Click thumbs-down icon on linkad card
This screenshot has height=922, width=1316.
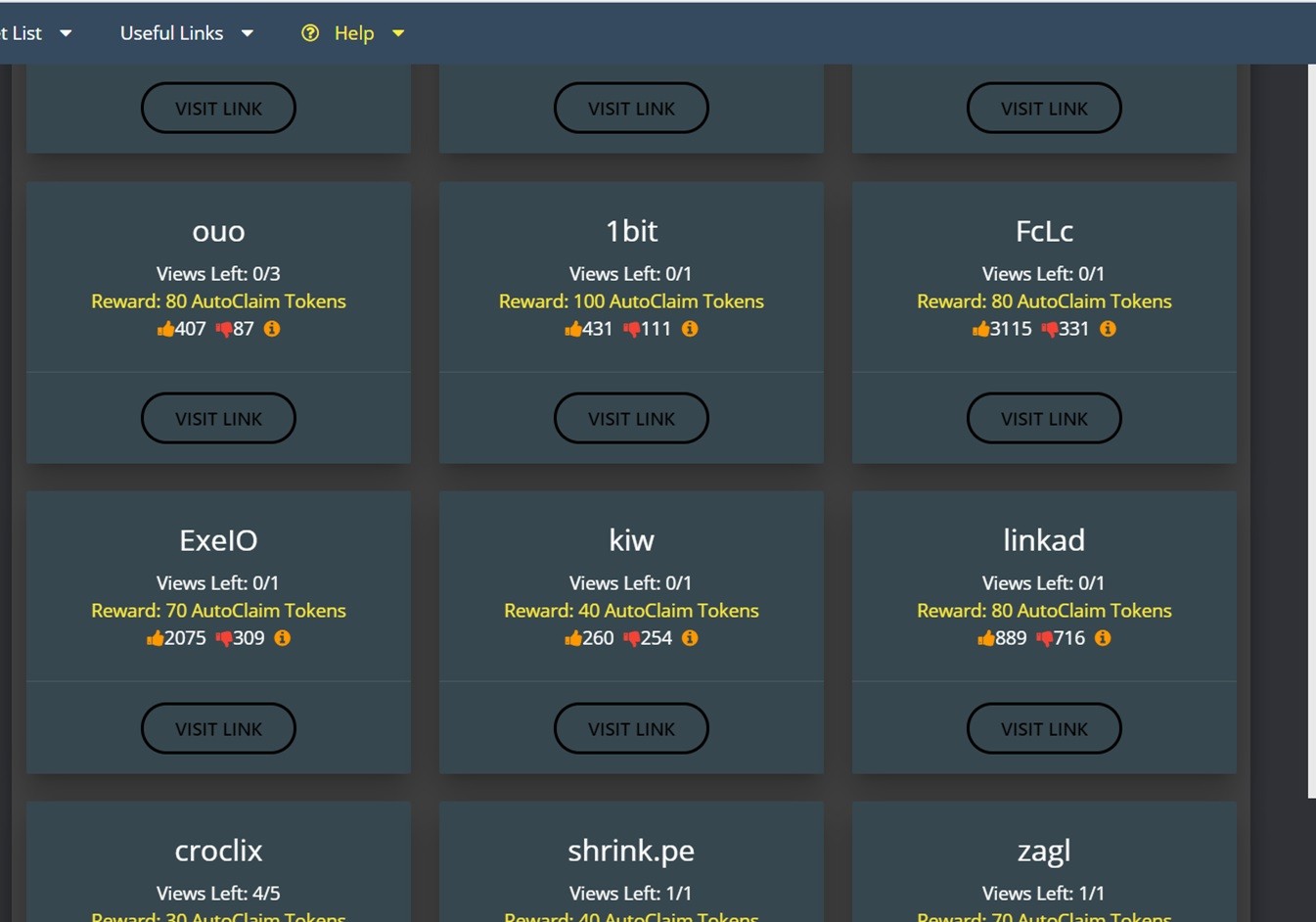[1045, 639]
